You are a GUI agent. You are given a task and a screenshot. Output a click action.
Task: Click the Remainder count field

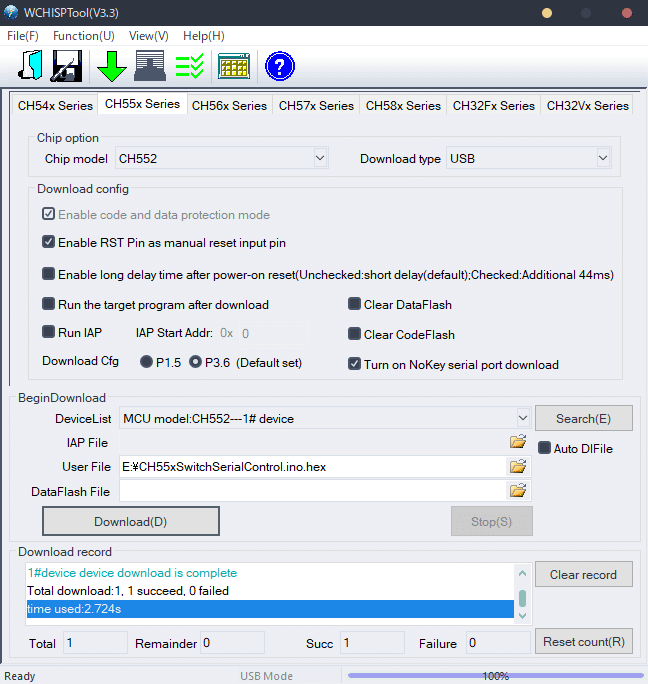[232, 643]
